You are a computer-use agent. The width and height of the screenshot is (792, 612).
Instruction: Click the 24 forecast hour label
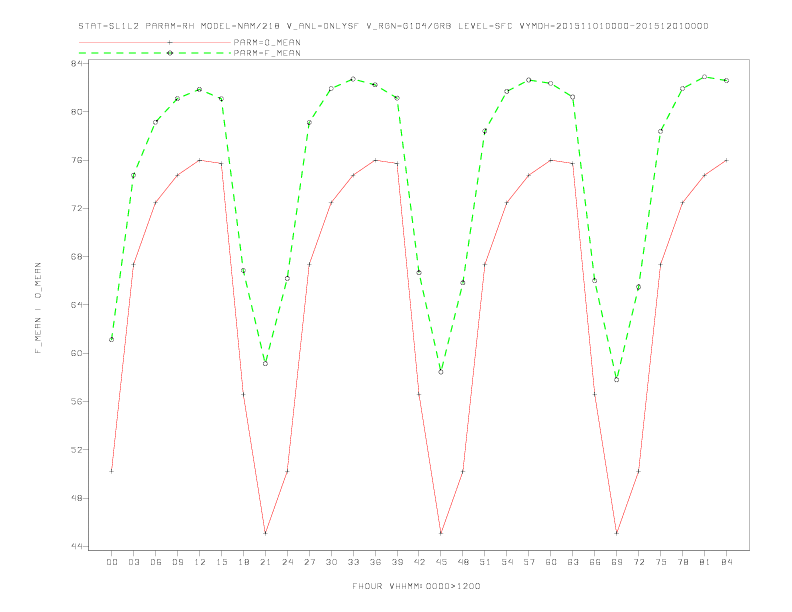click(287, 562)
